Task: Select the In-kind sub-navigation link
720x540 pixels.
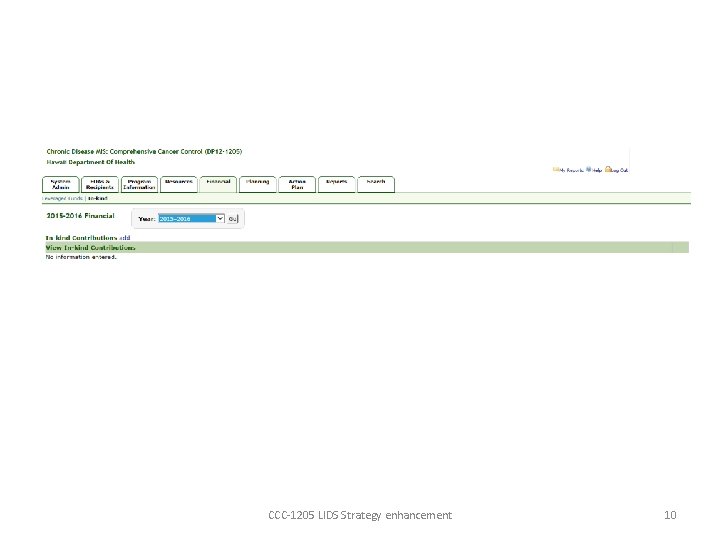Action: [97, 198]
